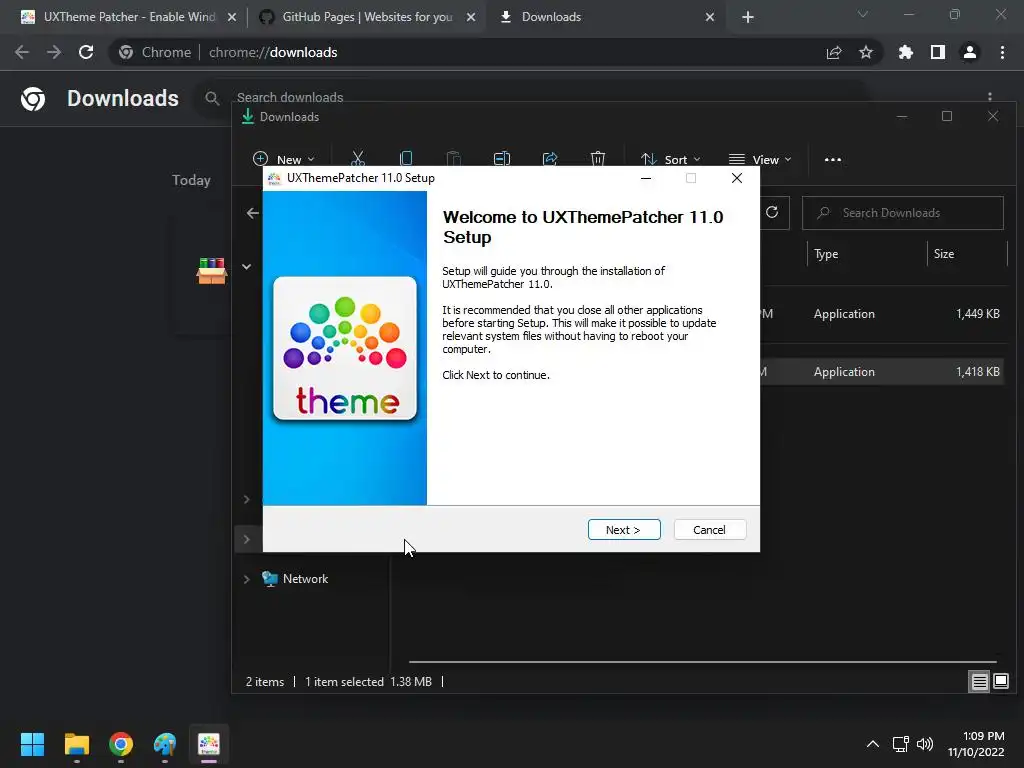Click the Copy icon in Explorer toolbar
1024x768 pixels.
click(406, 159)
